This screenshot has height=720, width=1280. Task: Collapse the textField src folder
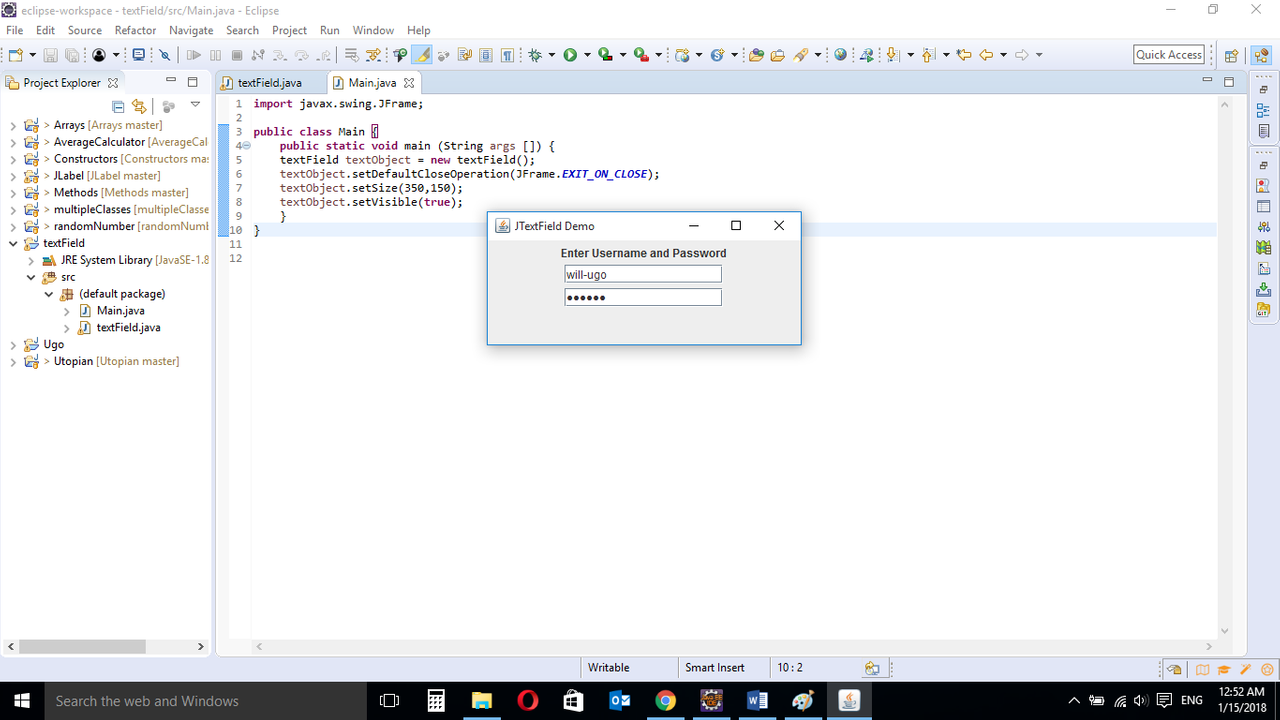31,277
